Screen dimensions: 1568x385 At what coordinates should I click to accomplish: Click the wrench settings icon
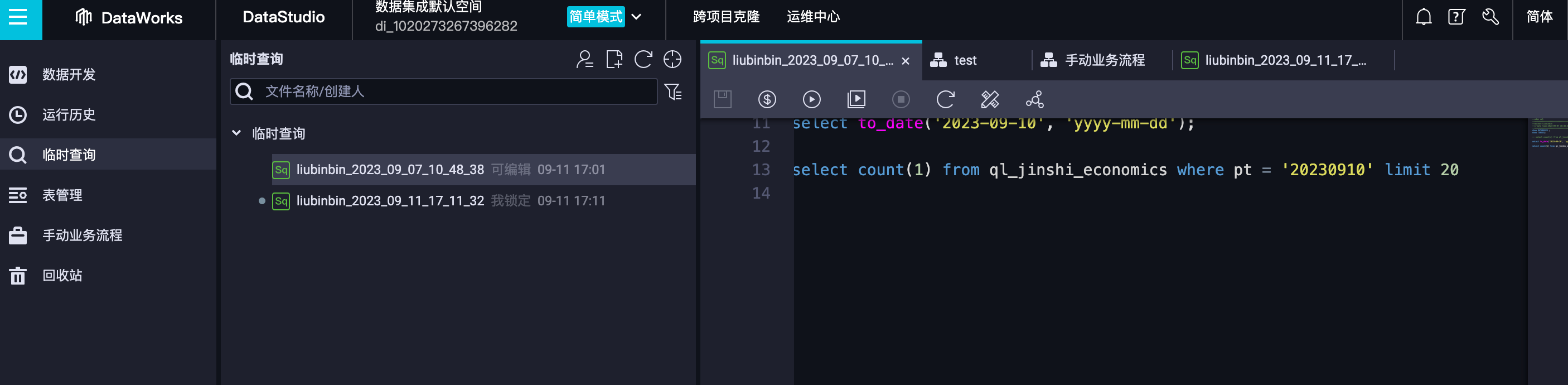1490,17
